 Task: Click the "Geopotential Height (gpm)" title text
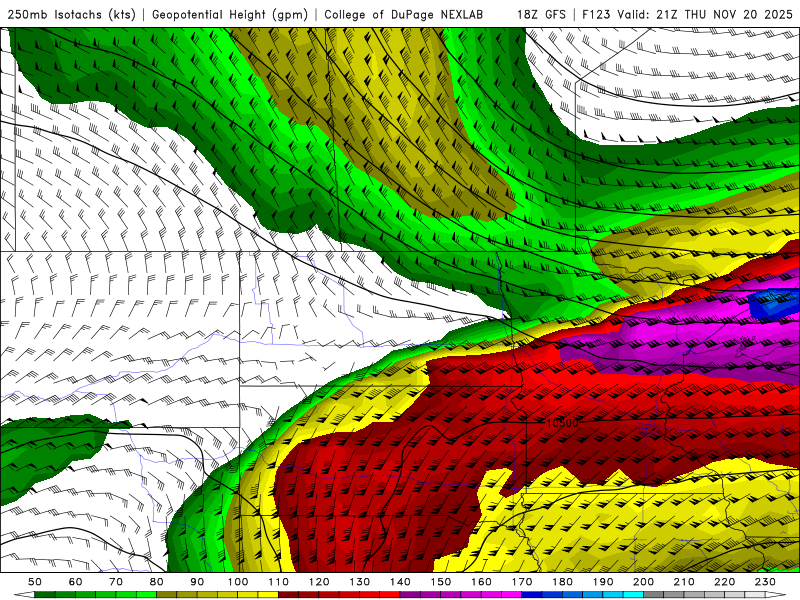point(230,14)
